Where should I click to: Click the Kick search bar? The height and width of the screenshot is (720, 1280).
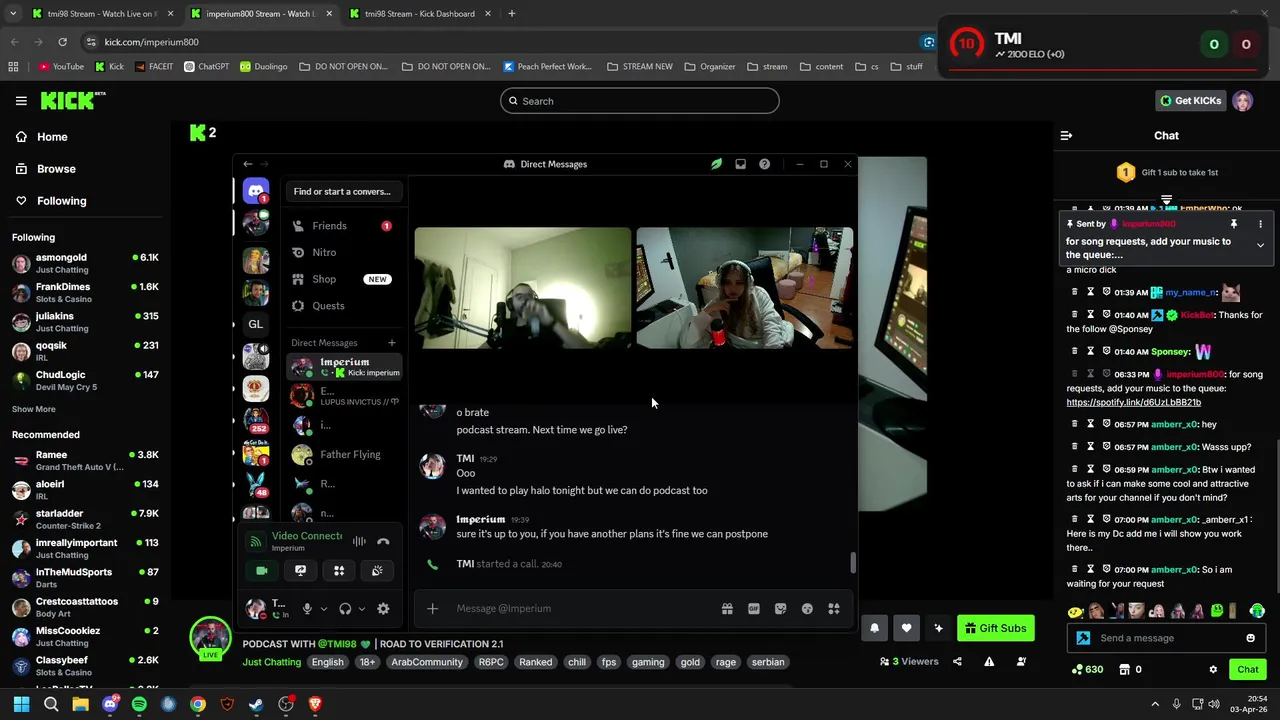(640, 101)
